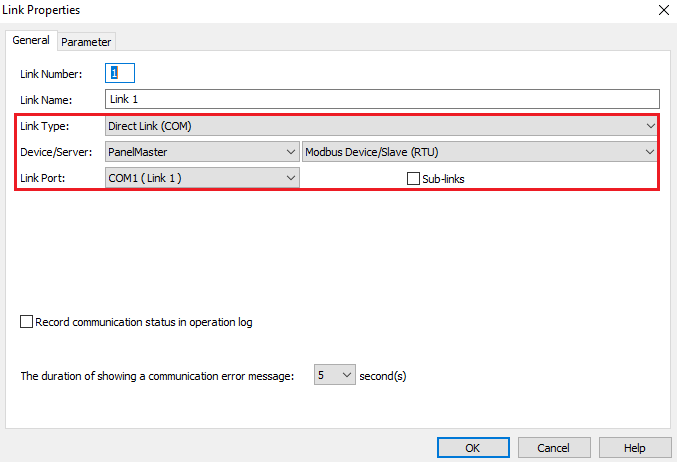677x462 pixels.
Task: Close the Link Properties dialog
Action: click(664, 10)
